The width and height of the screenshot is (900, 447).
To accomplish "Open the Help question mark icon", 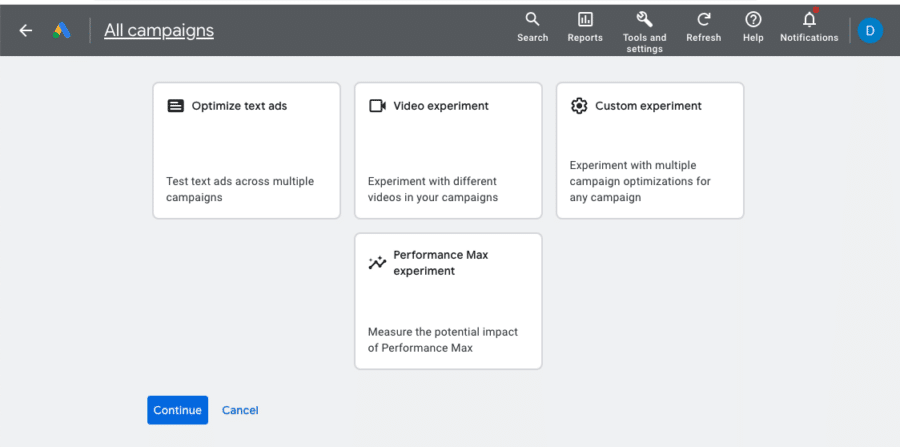I will click(753, 20).
